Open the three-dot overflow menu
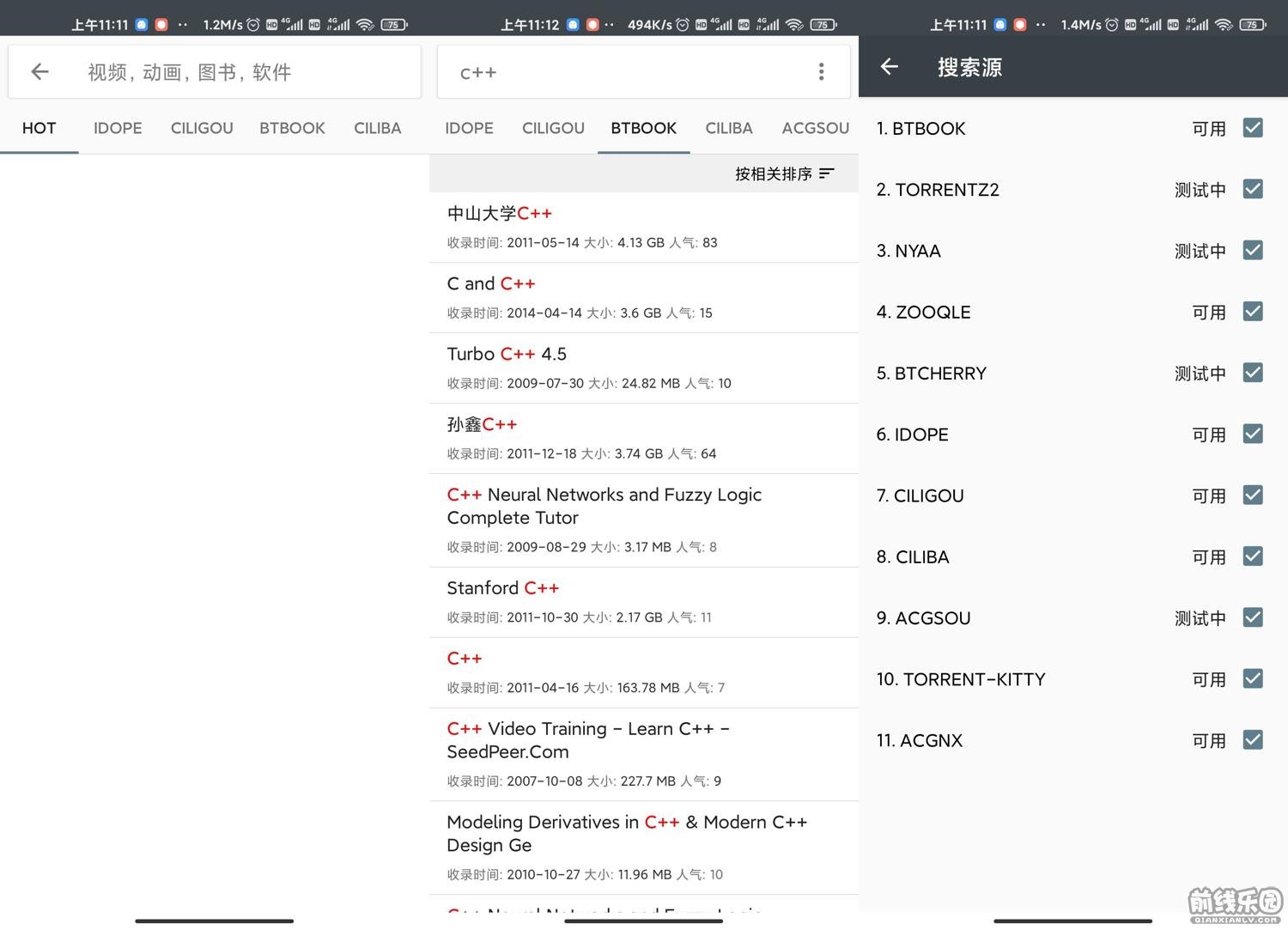This screenshot has height=930, width=1288. click(822, 72)
